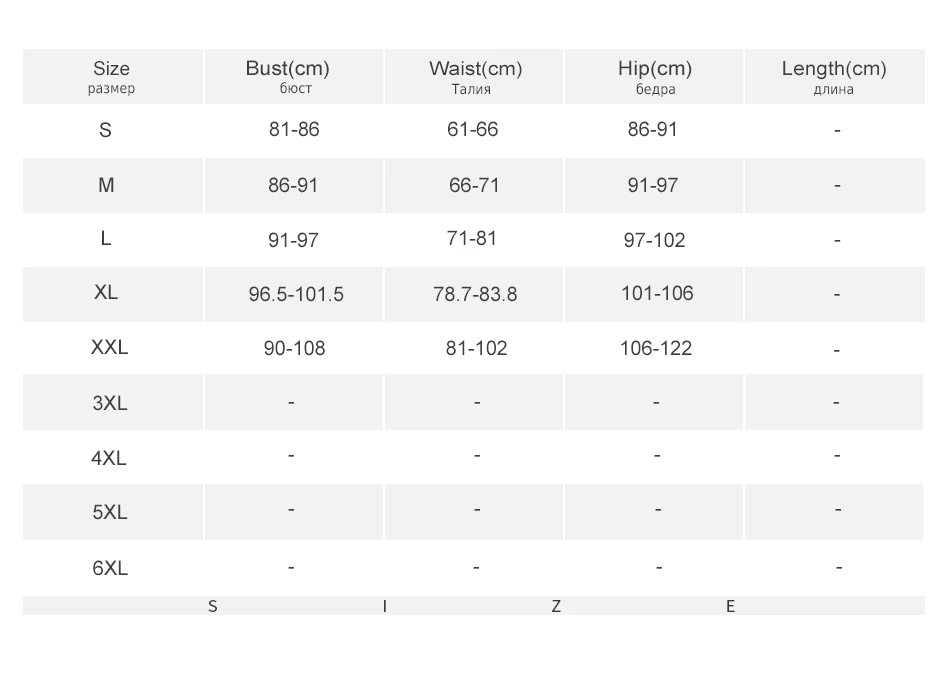Screen dimensions: 950x680
Task: Click hip value 106-122
Action: (655, 348)
